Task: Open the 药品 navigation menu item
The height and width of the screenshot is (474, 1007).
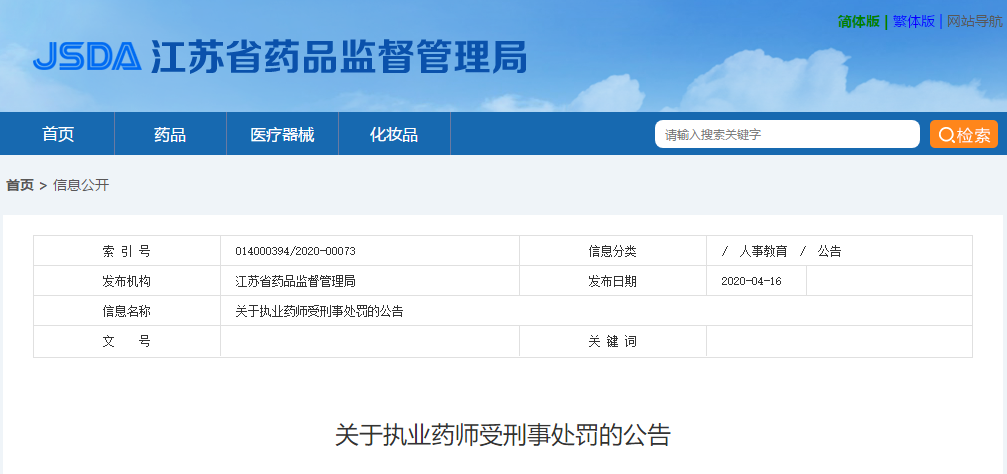Action: click(x=170, y=135)
